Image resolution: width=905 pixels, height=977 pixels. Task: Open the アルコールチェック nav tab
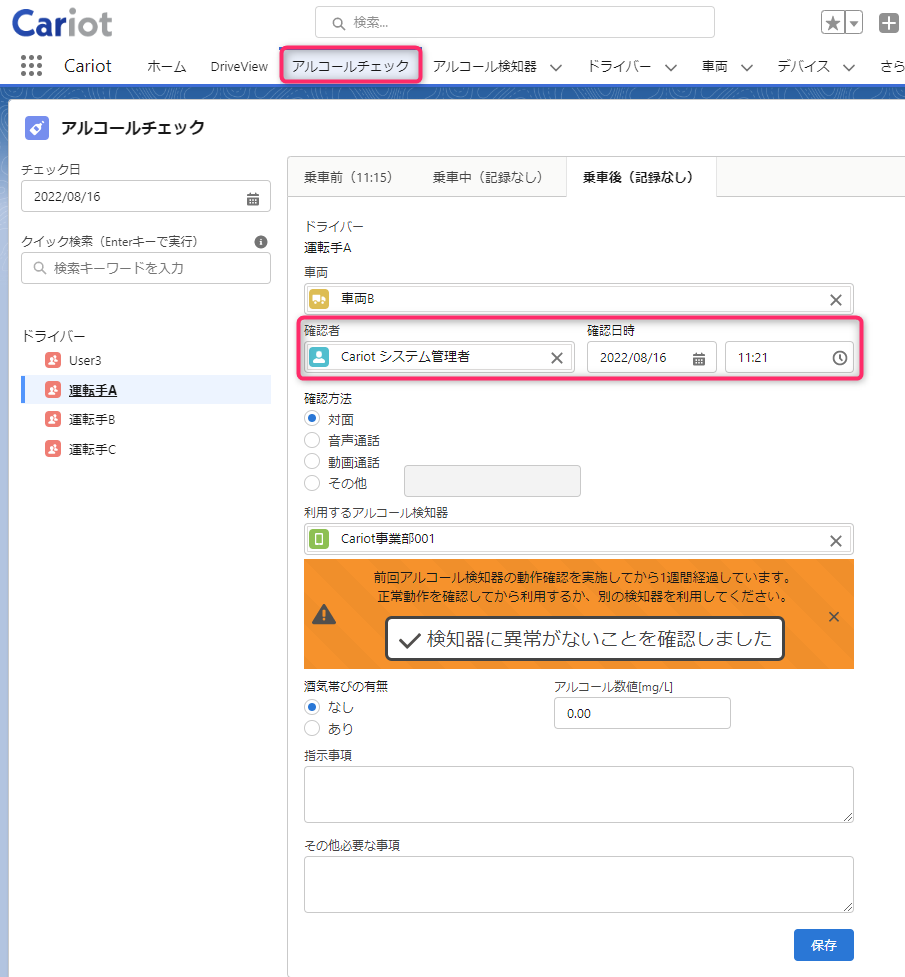(x=351, y=65)
